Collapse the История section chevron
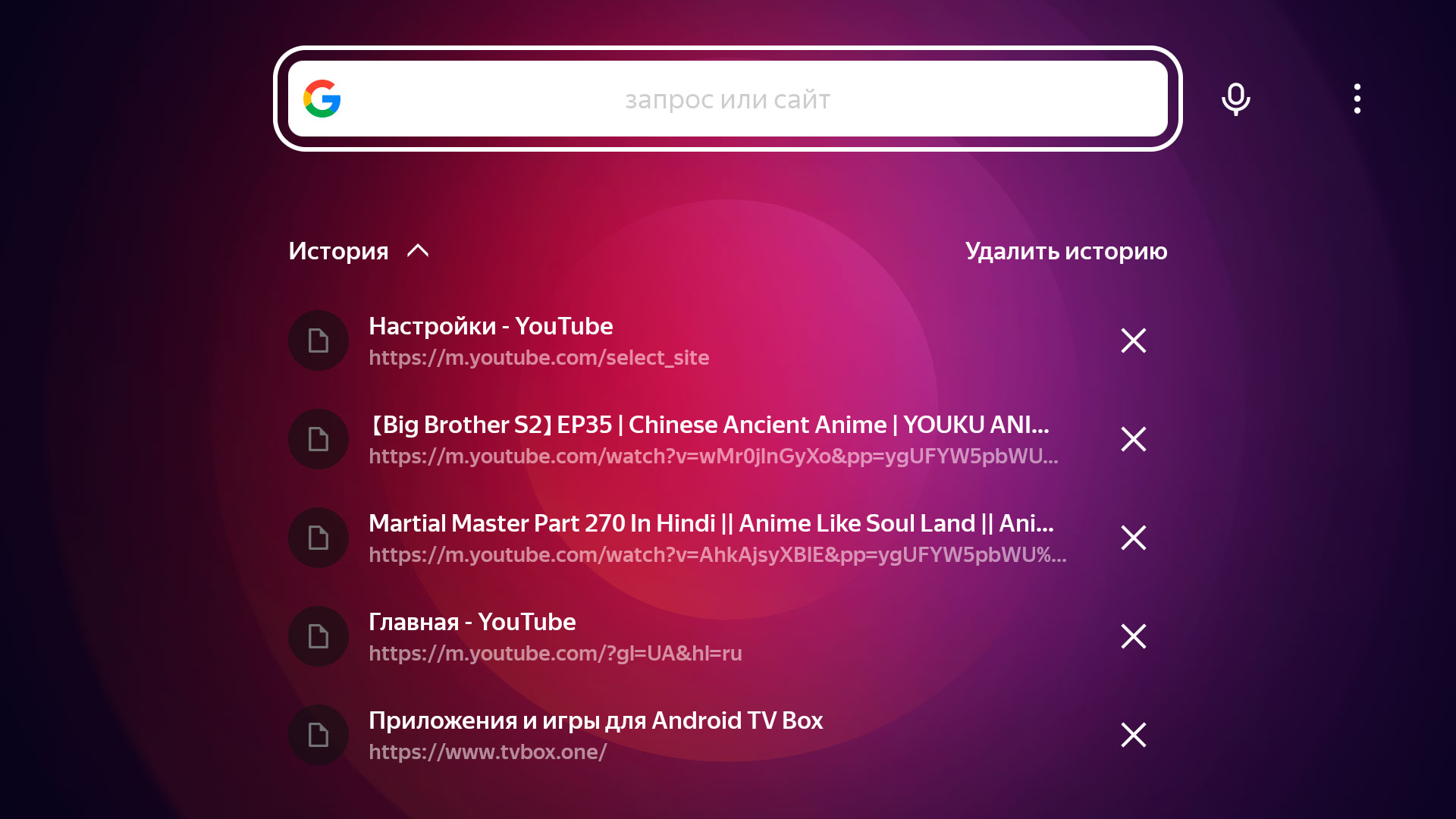Viewport: 1456px width, 819px height. click(418, 251)
